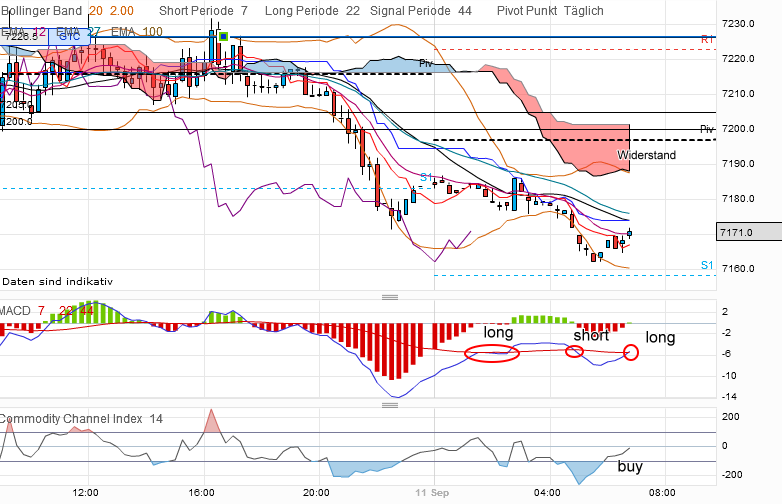This screenshot has width=782, height=504.
Task: Open the Bollinger Band indicator label
Action: point(41,10)
